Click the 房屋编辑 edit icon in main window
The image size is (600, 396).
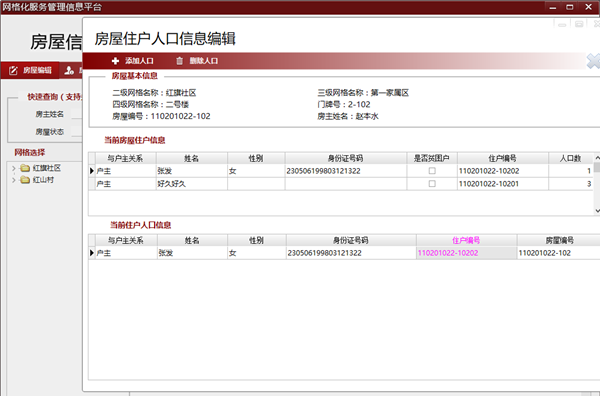tap(13, 70)
